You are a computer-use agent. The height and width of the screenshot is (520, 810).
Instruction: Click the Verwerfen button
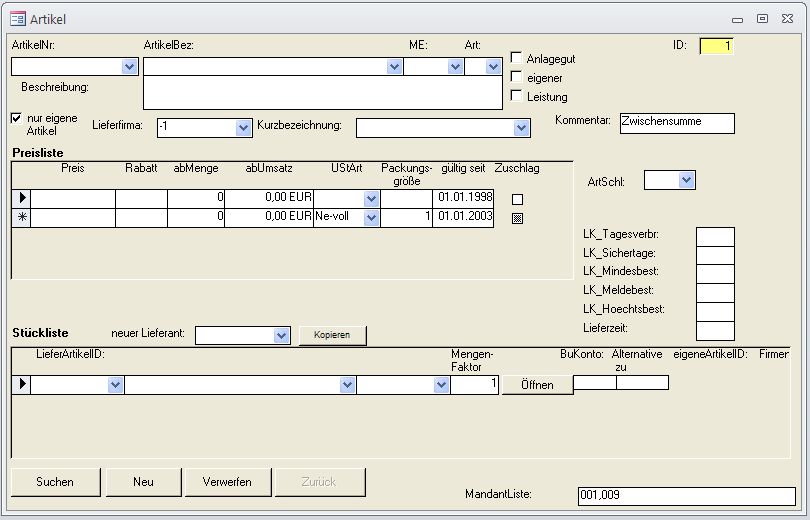pos(227,482)
